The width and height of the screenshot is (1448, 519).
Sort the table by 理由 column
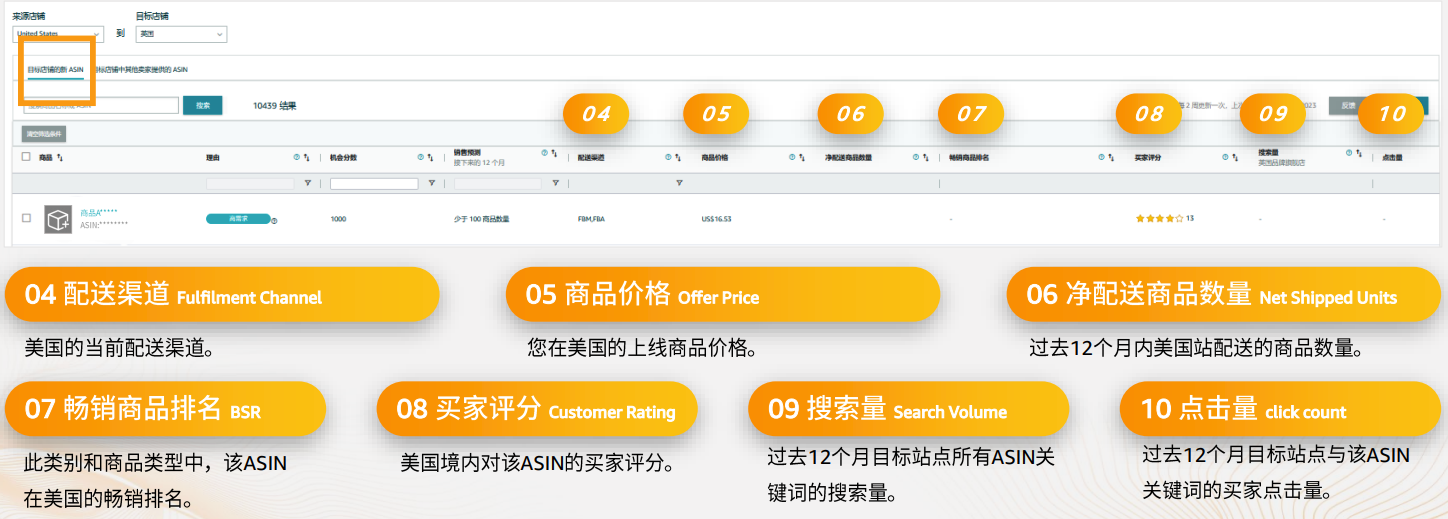(306, 158)
